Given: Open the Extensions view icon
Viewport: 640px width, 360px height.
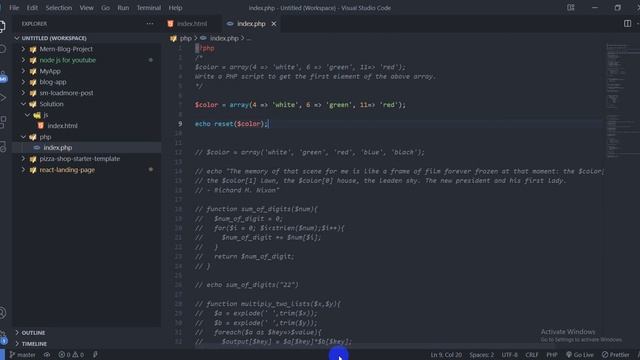Looking at the screenshot, I should click(3, 122).
